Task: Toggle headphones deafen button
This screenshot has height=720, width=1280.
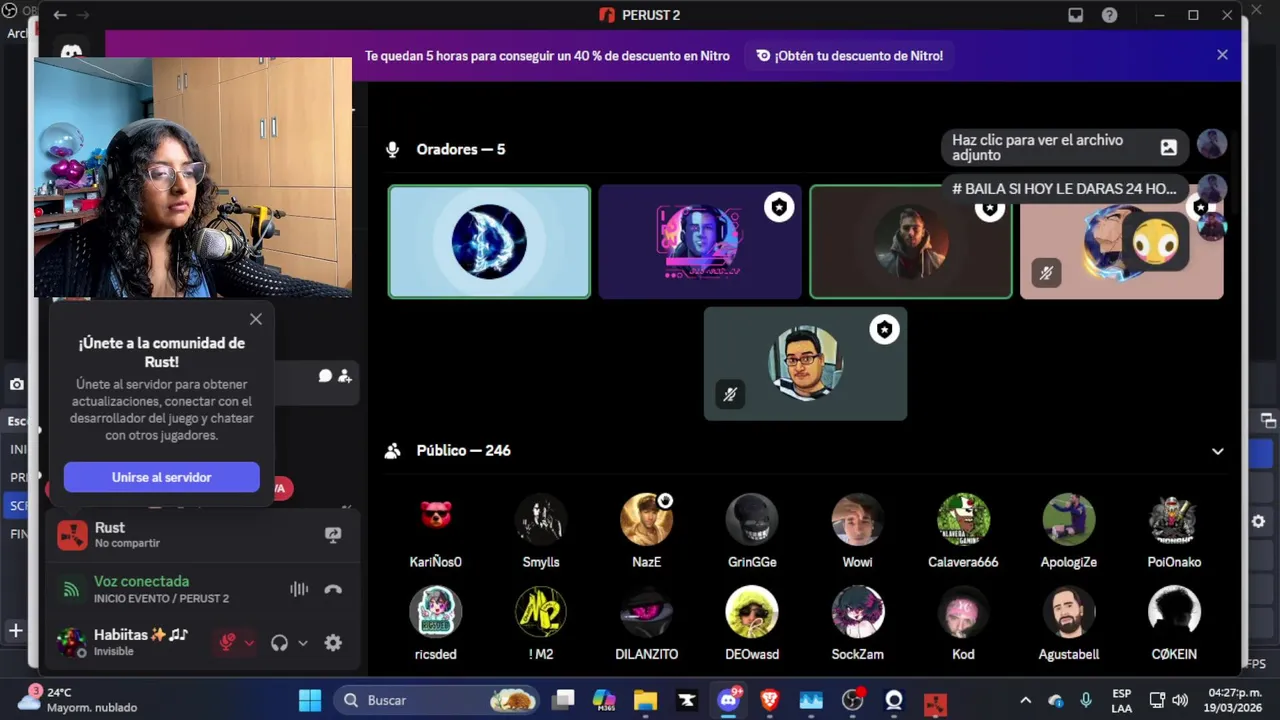Action: [279, 643]
